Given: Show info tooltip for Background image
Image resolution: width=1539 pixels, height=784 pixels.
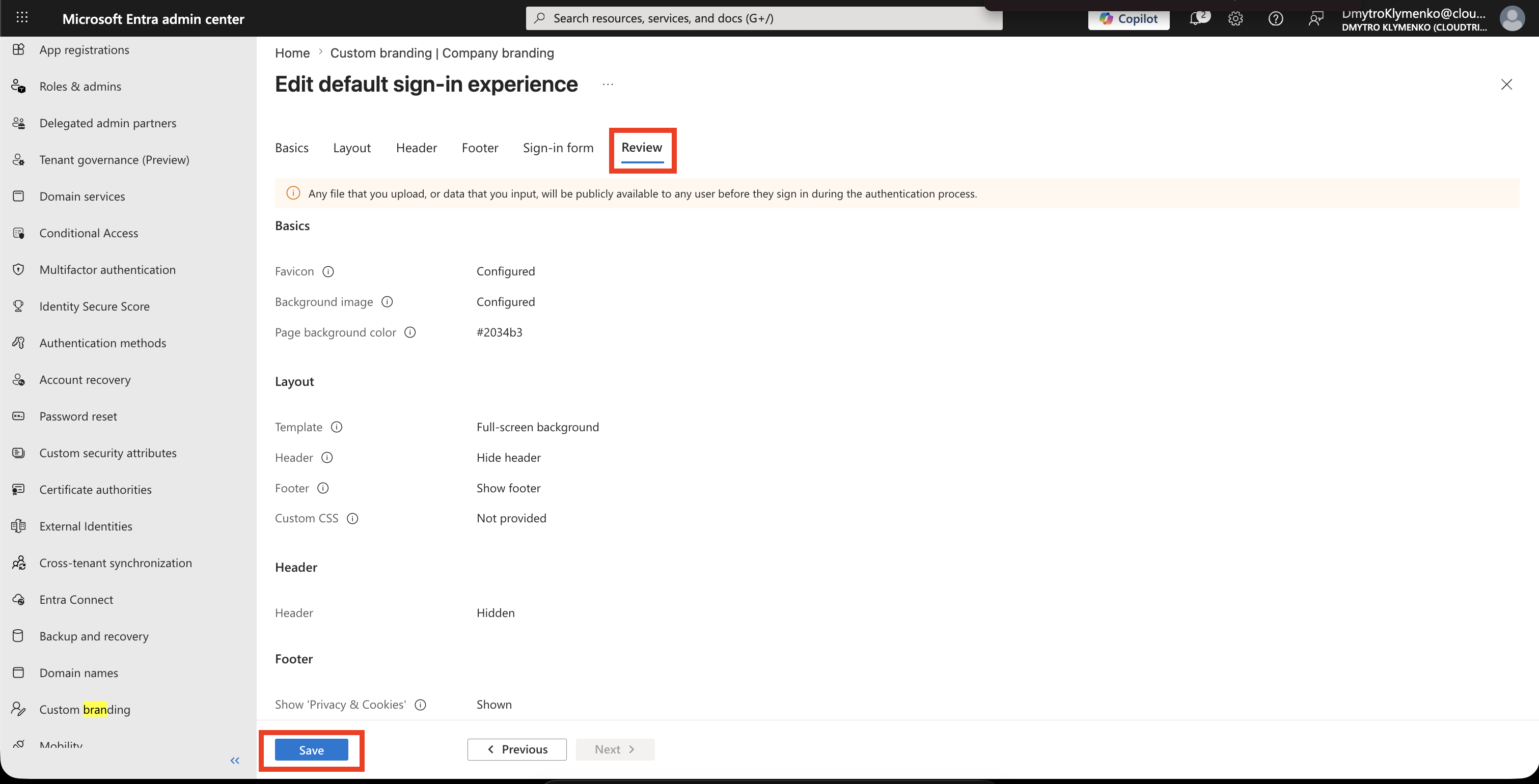Looking at the screenshot, I should pyautogui.click(x=387, y=302).
